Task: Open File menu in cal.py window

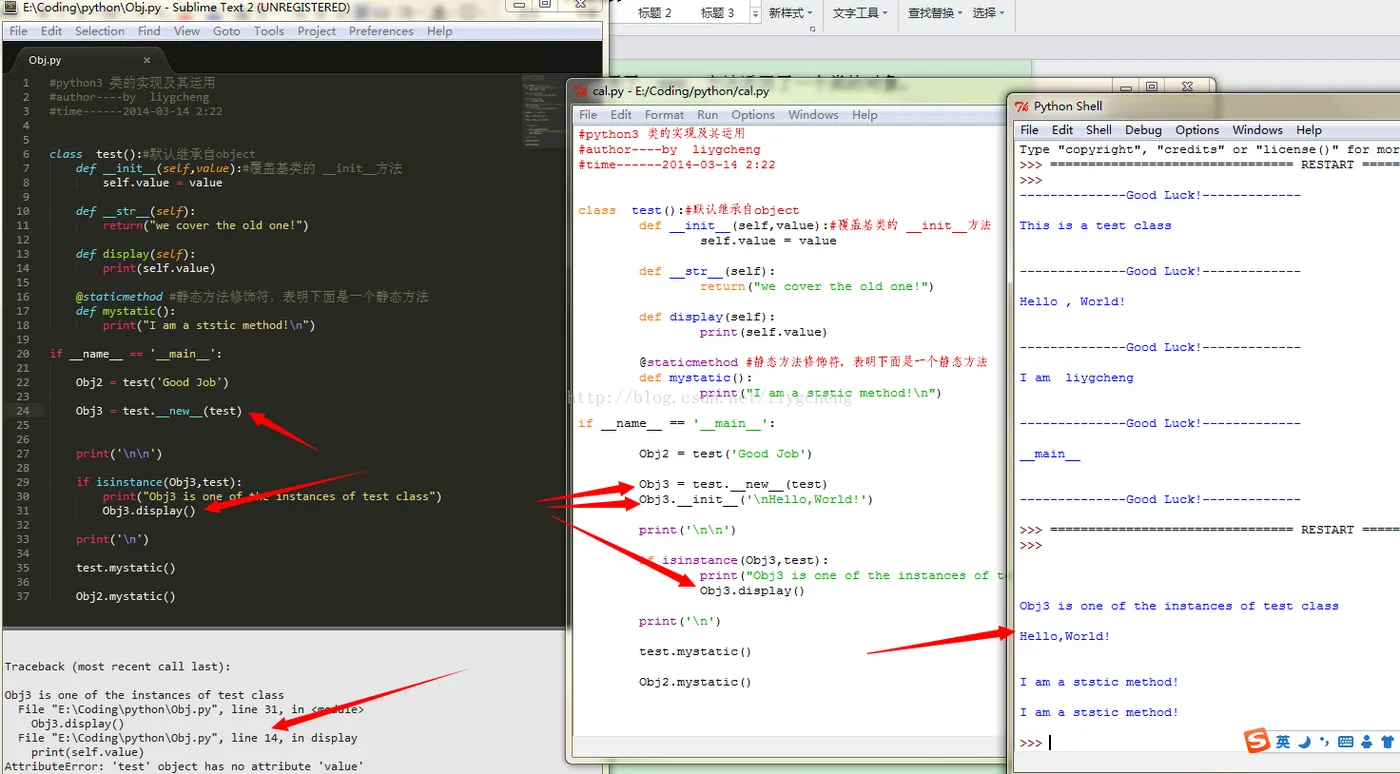Action: [x=588, y=115]
